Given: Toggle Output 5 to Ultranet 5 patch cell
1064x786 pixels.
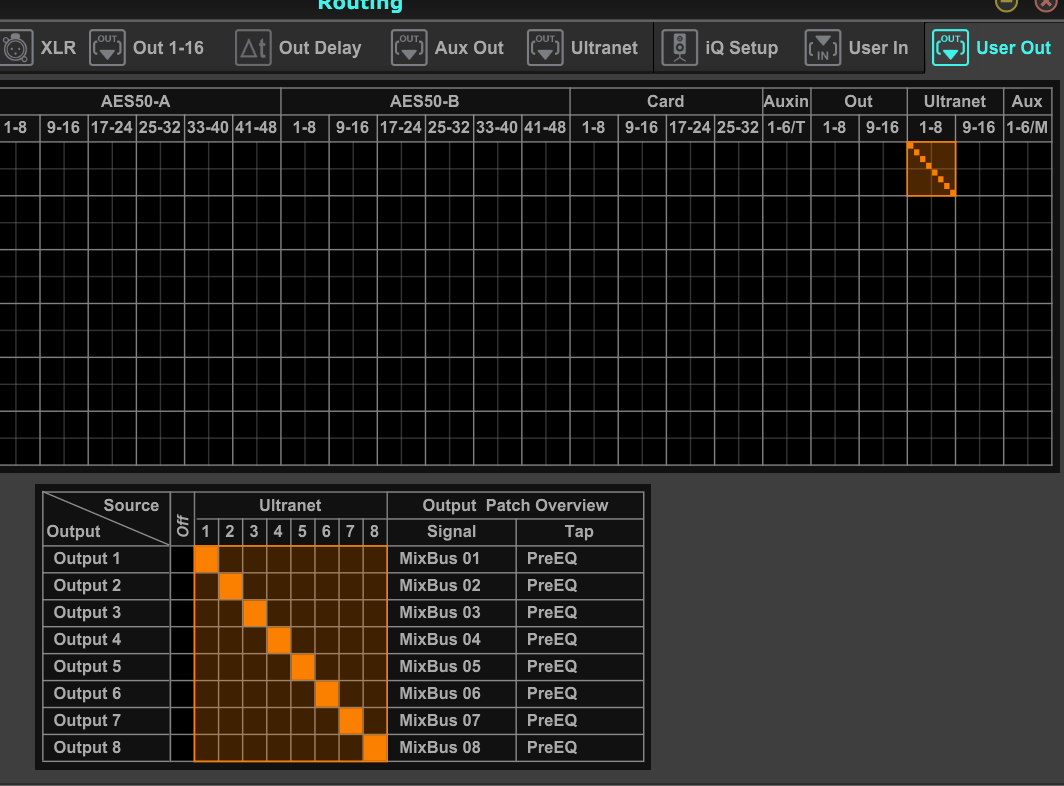Looking at the screenshot, I should click(303, 667).
